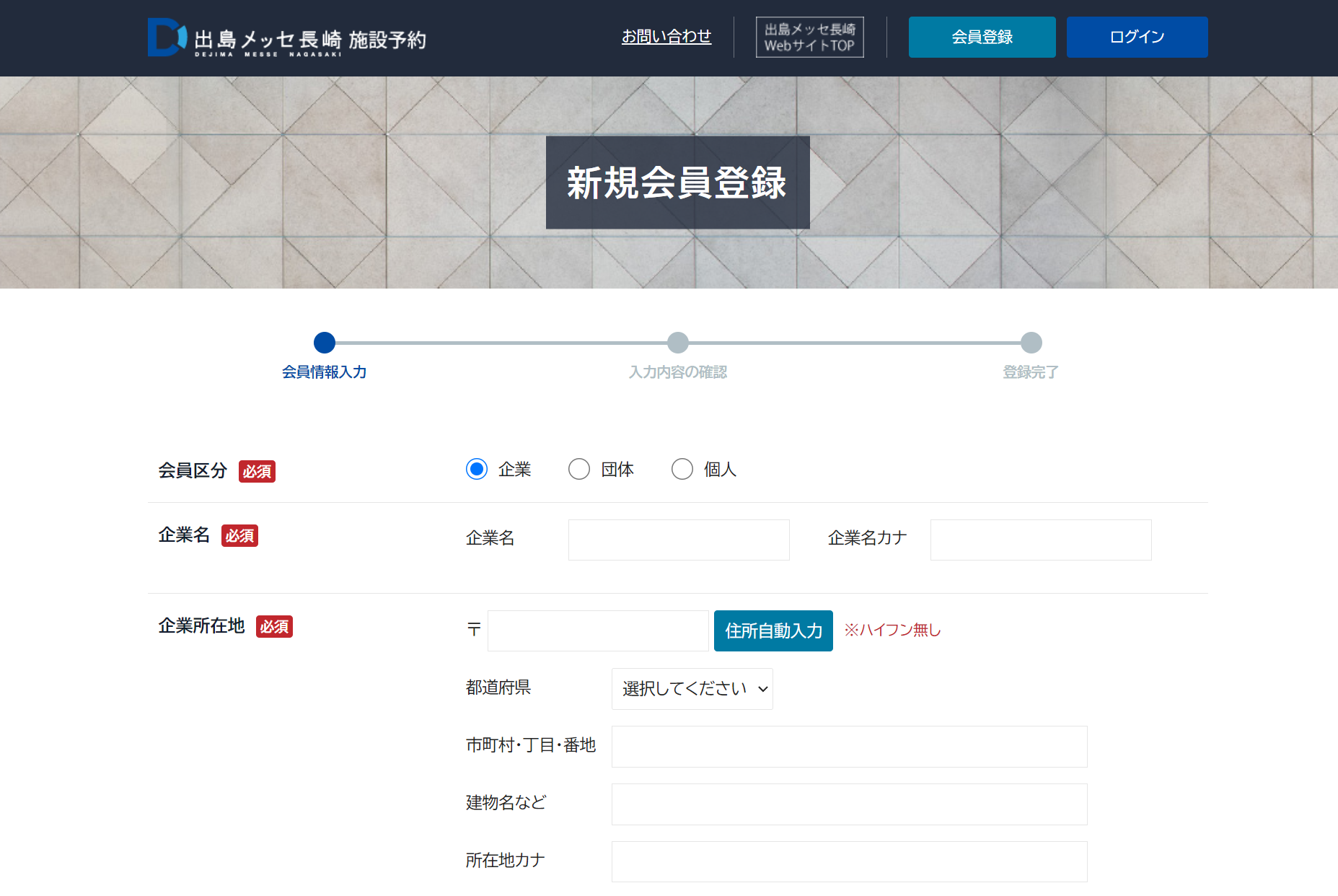Click the Dejima Messe Nagasaki logo
The width and height of the screenshot is (1338, 896).
tap(286, 38)
